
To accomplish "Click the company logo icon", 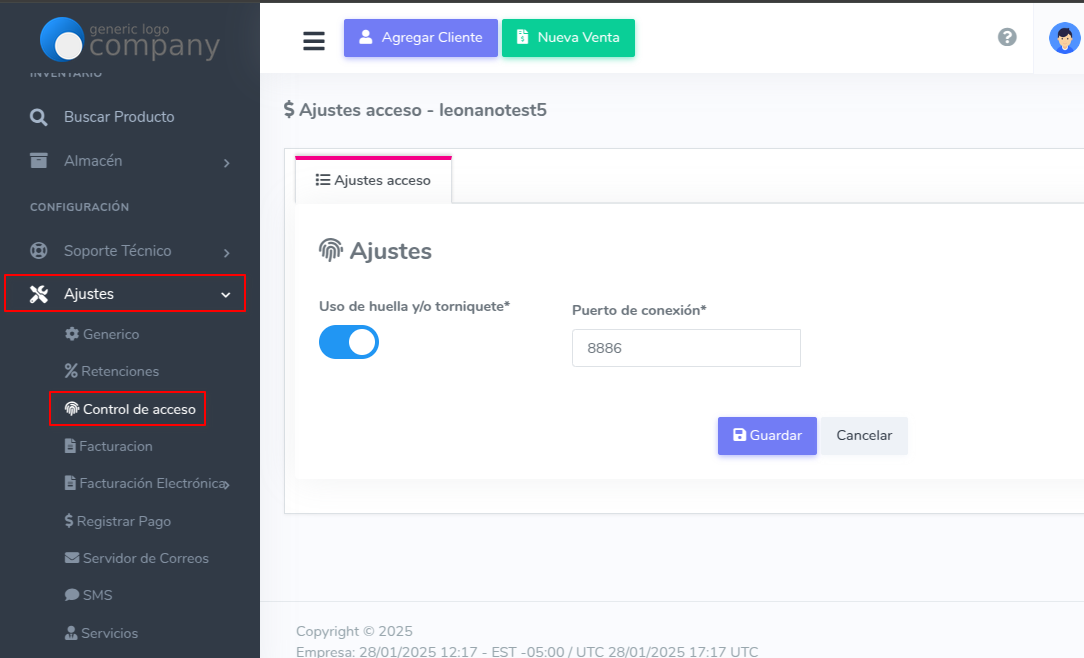I will [62, 40].
